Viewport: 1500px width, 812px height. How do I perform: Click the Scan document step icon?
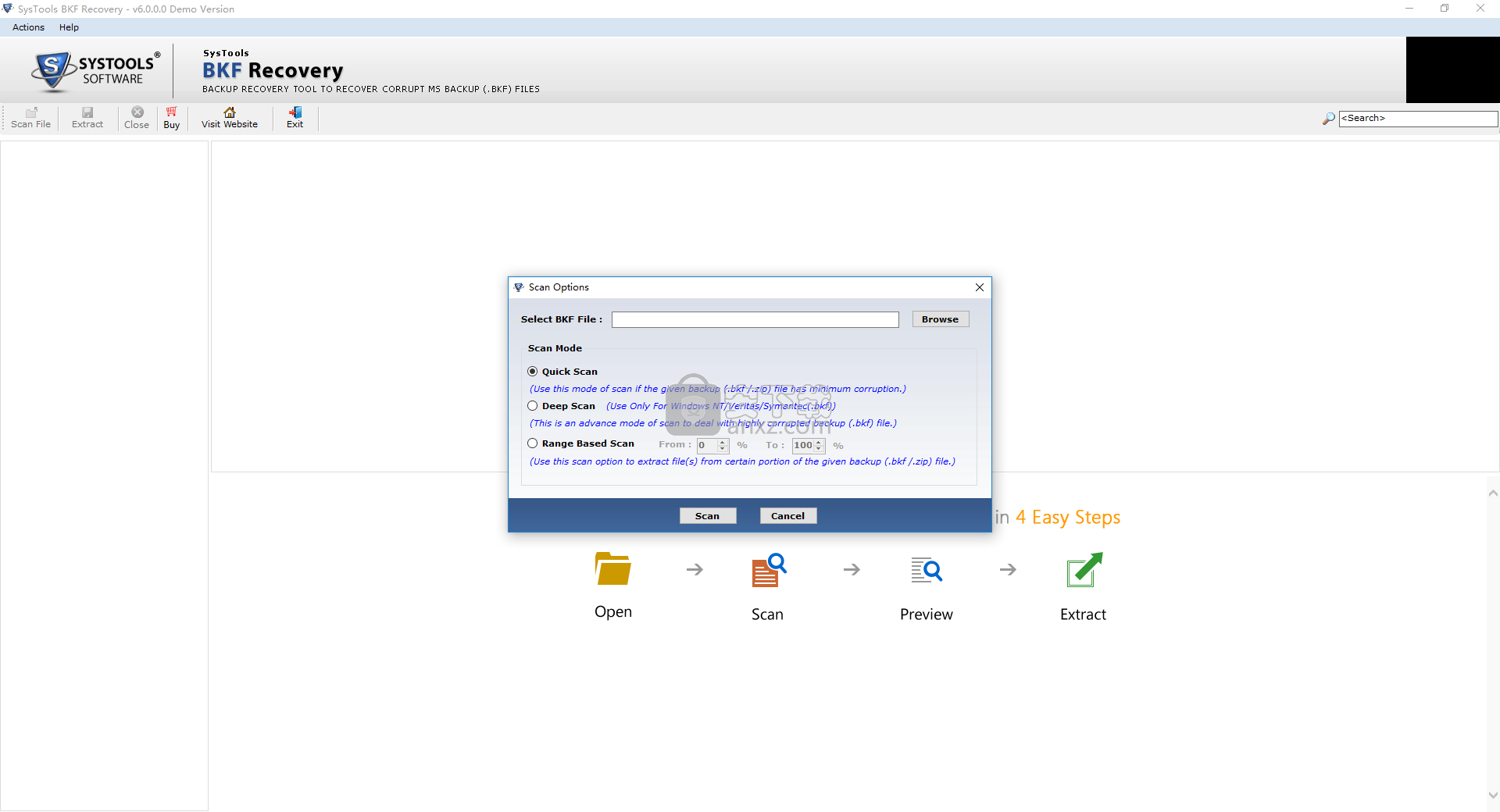(x=769, y=570)
